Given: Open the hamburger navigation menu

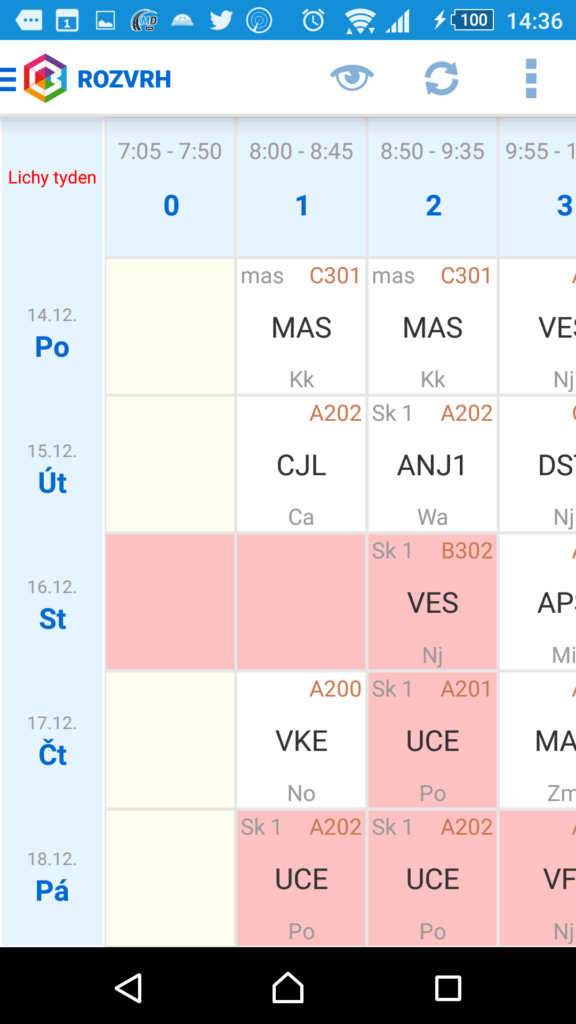Looking at the screenshot, I should 8,80.
